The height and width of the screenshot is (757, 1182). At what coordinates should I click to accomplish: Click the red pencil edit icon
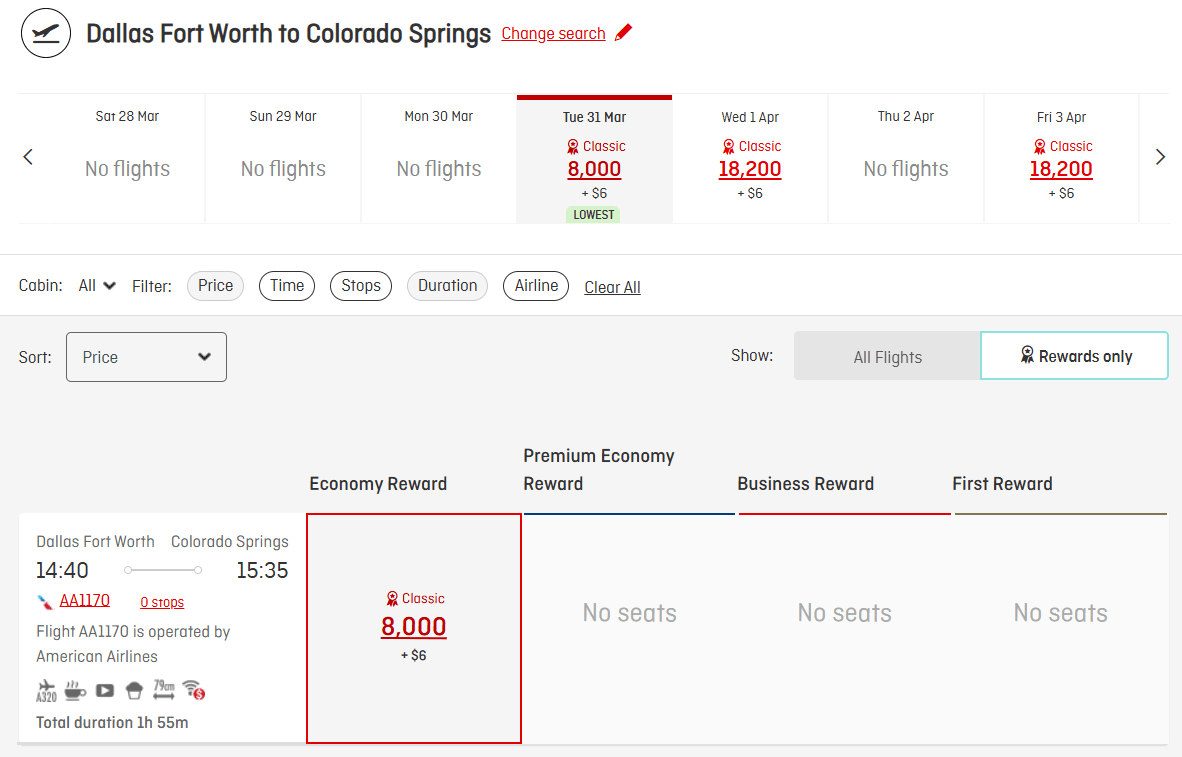click(624, 33)
